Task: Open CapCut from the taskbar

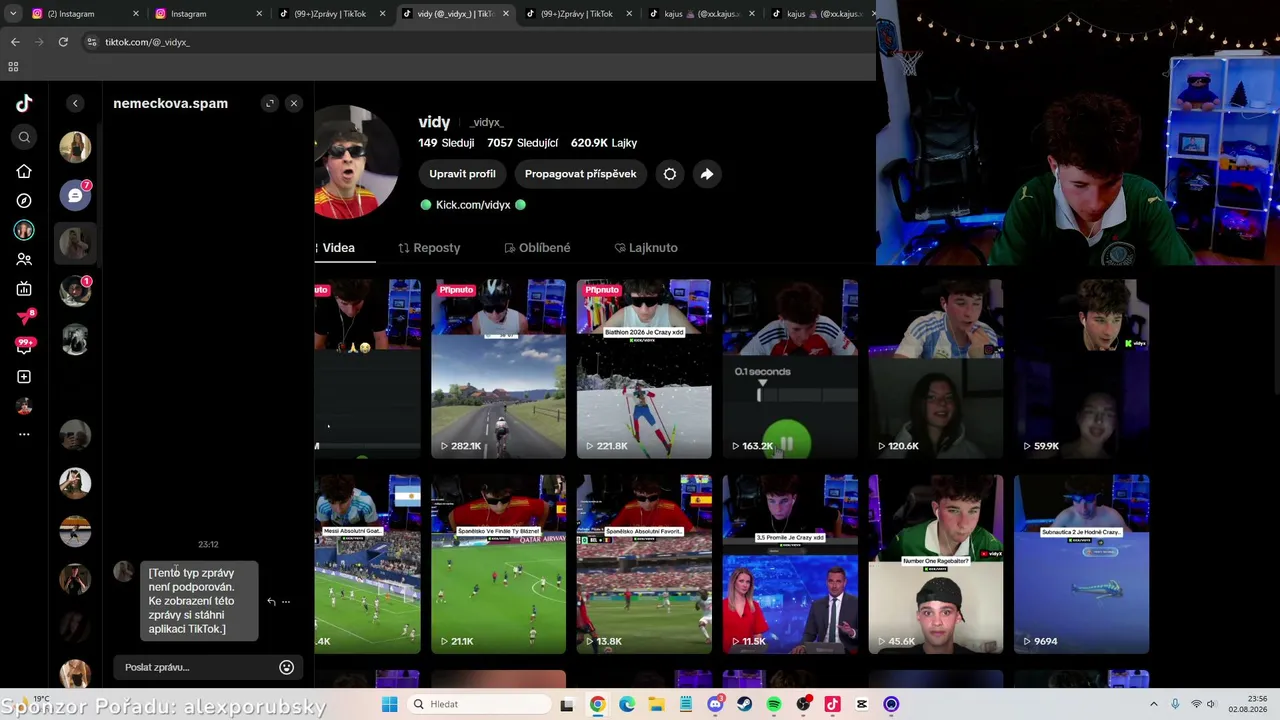Action: (862, 704)
